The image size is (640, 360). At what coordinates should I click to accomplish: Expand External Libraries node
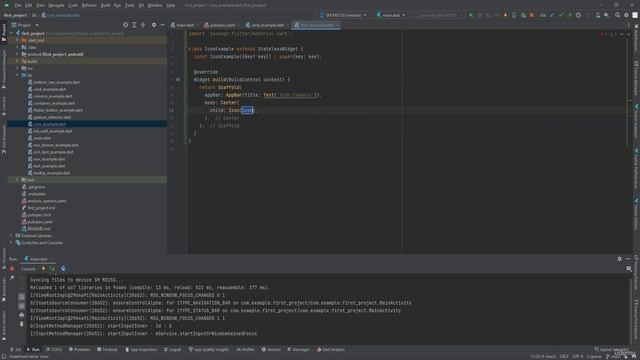[x=11, y=236]
